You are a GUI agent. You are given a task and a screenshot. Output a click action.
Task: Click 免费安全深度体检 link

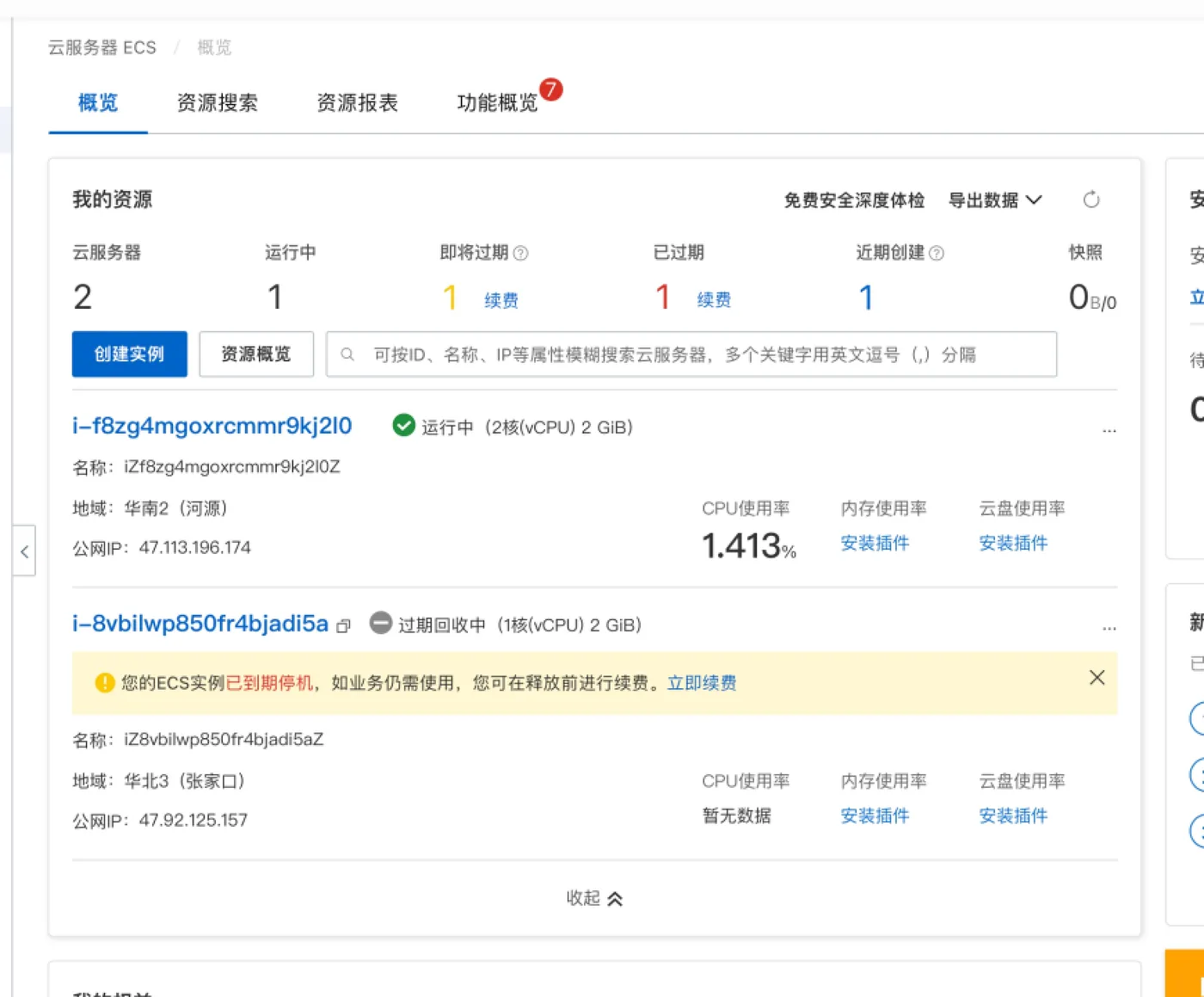click(854, 200)
